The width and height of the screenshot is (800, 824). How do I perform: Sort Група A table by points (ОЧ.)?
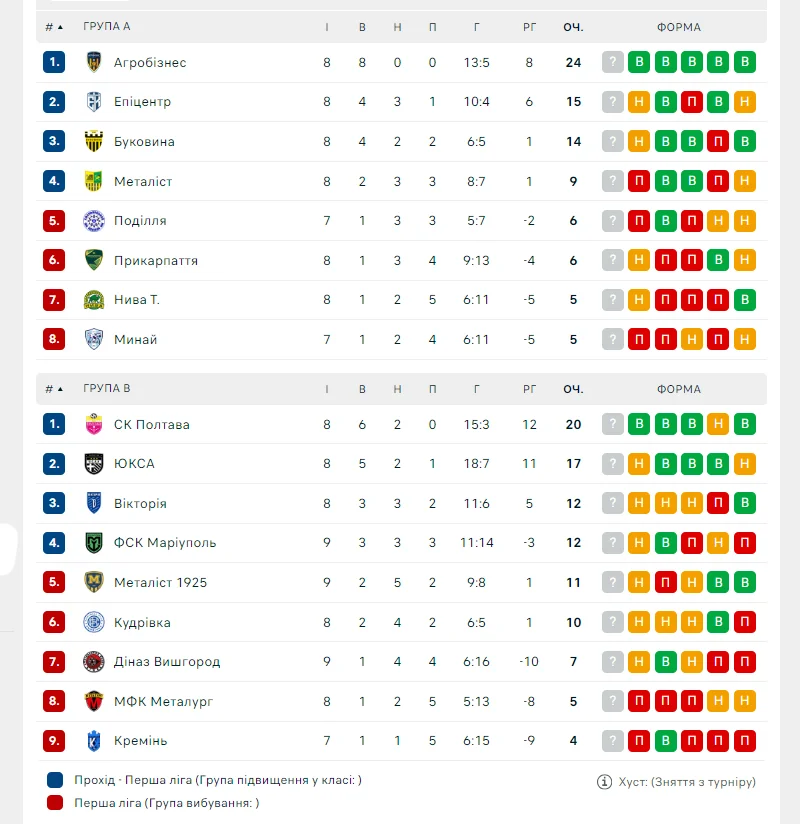(x=573, y=27)
